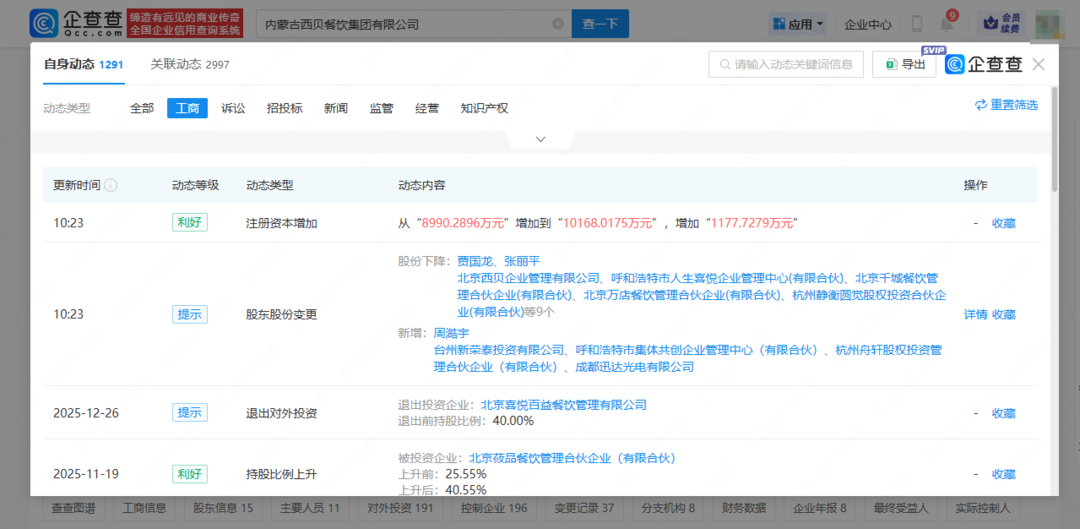Screen dimensions: 1080x529
Task: Select the 全部 dynamic type filter
Action: click(x=142, y=108)
